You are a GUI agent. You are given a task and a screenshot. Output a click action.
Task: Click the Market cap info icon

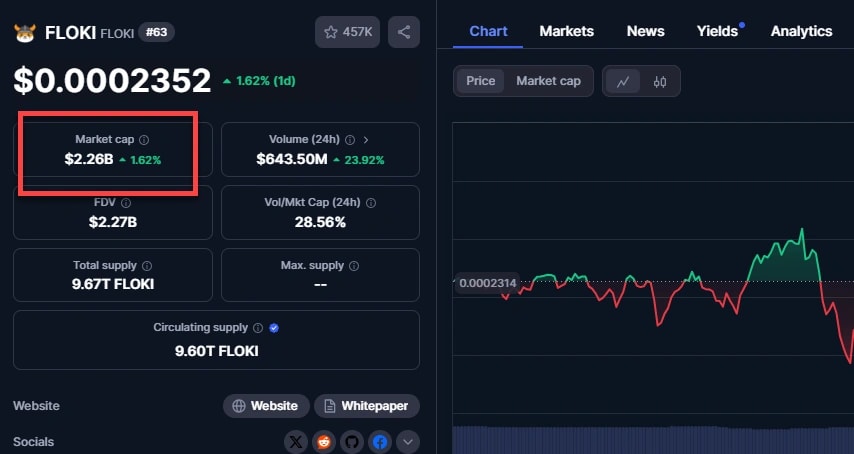click(x=144, y=140)
